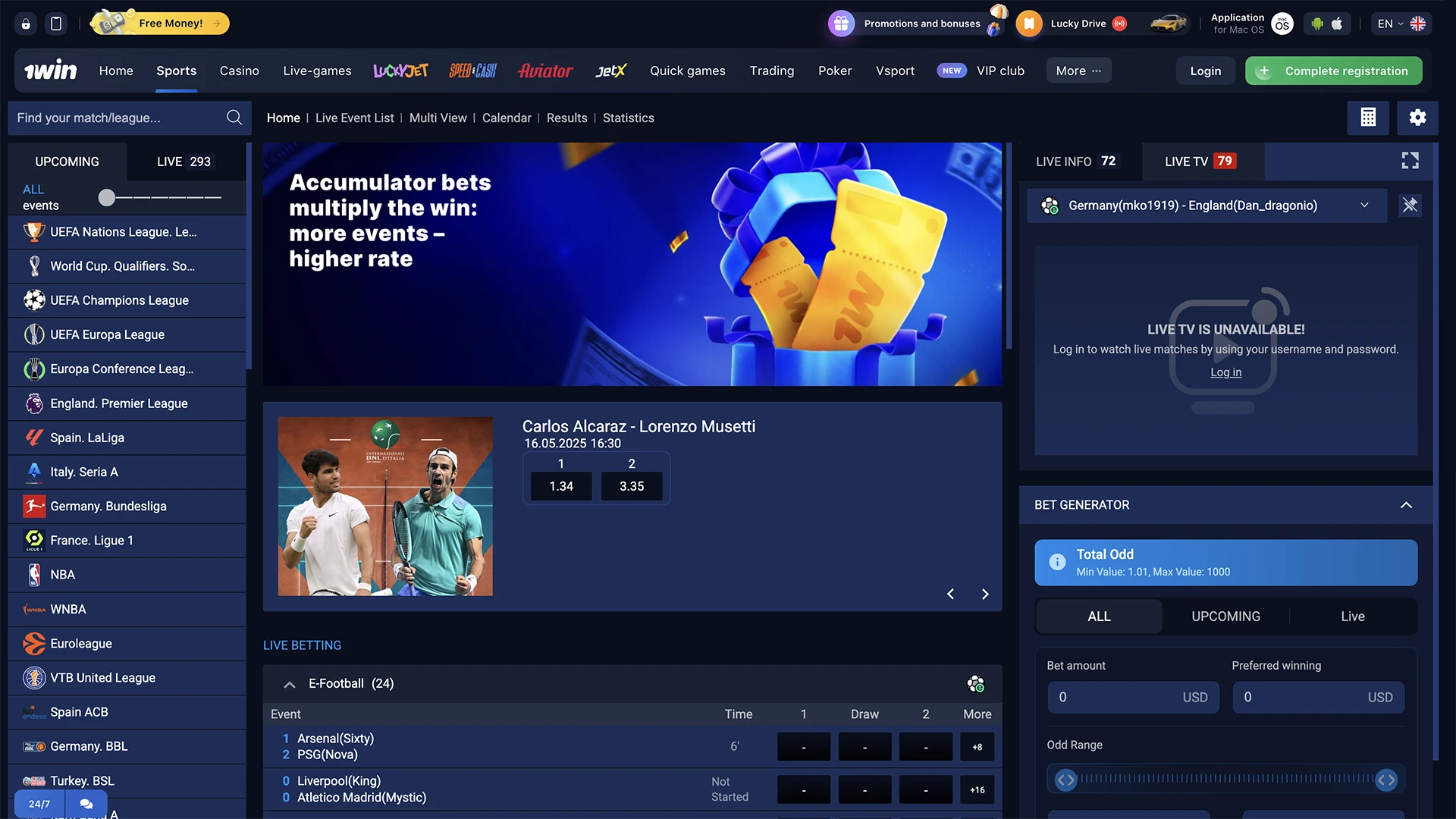The image size is (1456, 819).
Task: Click the E-Football ball icon at row right
Action: click(x=976, y=683)
